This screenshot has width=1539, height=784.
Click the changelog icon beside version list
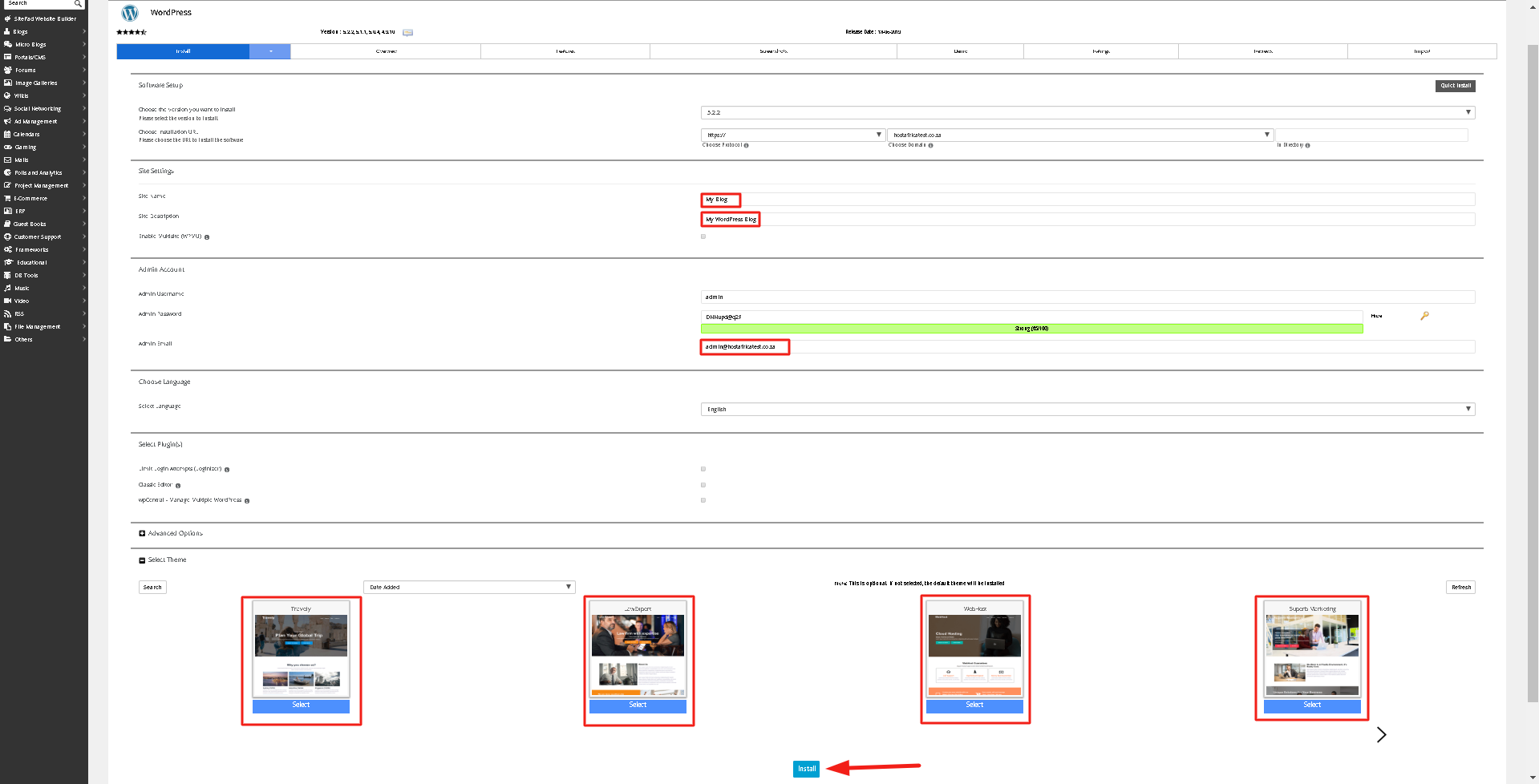tap(407, 32)
